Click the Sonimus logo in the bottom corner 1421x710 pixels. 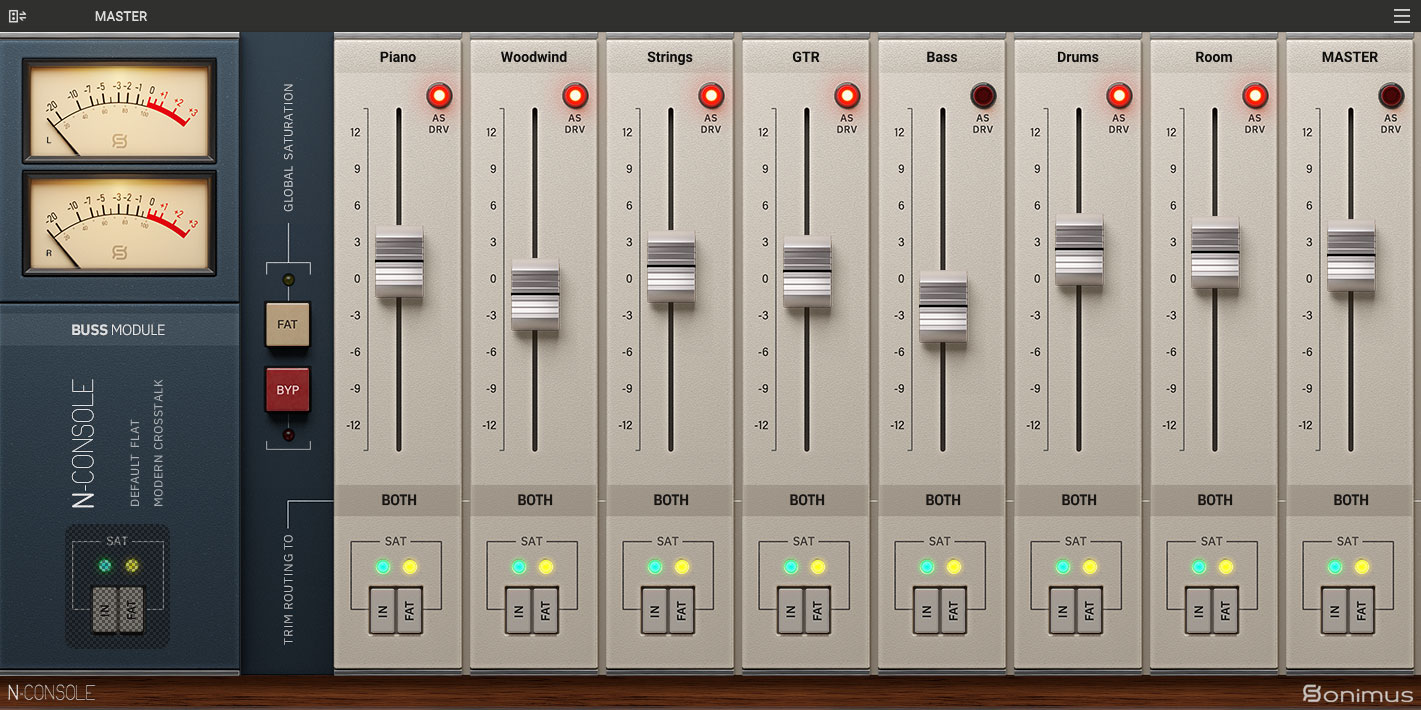click(x=1358, y=693)
